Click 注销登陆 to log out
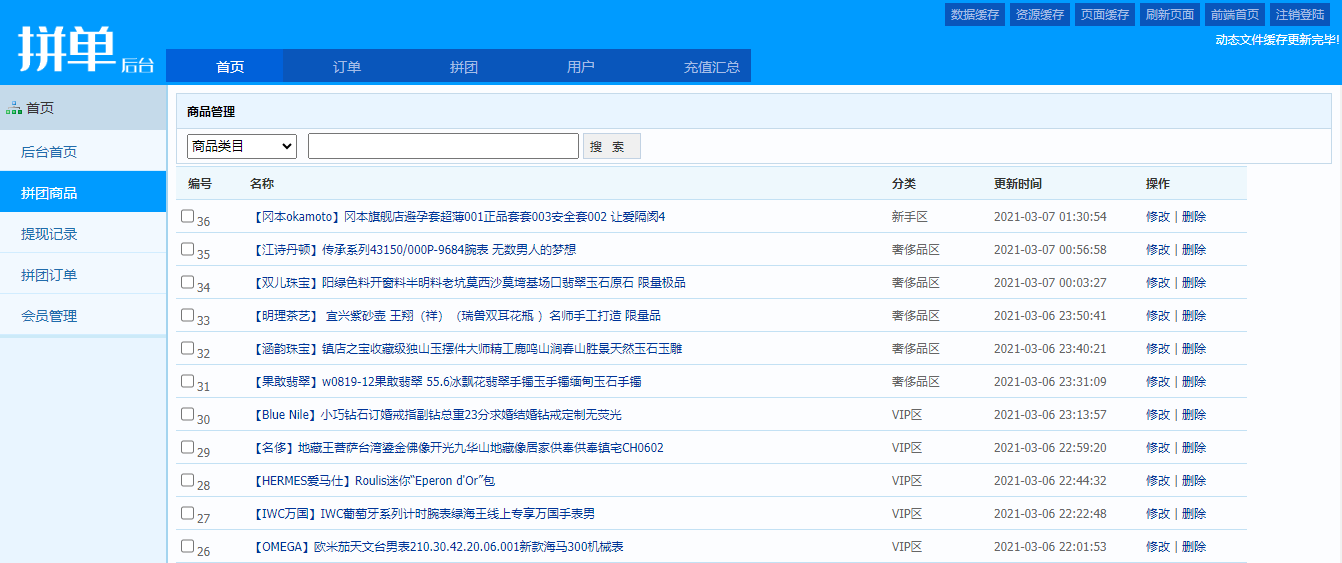The width and height of the screenshot is (1342, 563). tap(1299, 15)
